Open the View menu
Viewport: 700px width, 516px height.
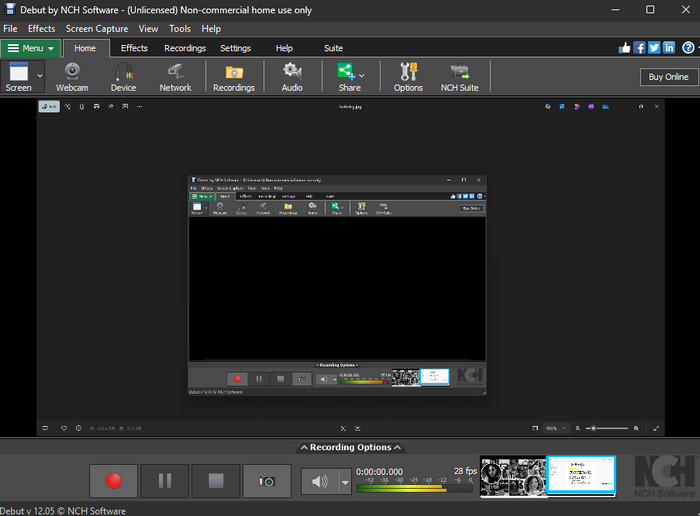point(148,29)
